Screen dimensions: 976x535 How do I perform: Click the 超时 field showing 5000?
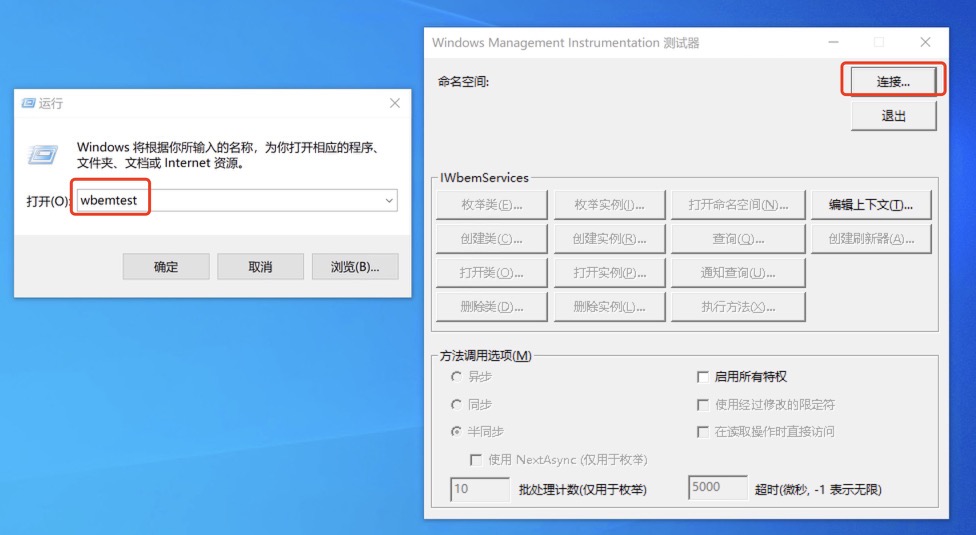coord(718,487)
